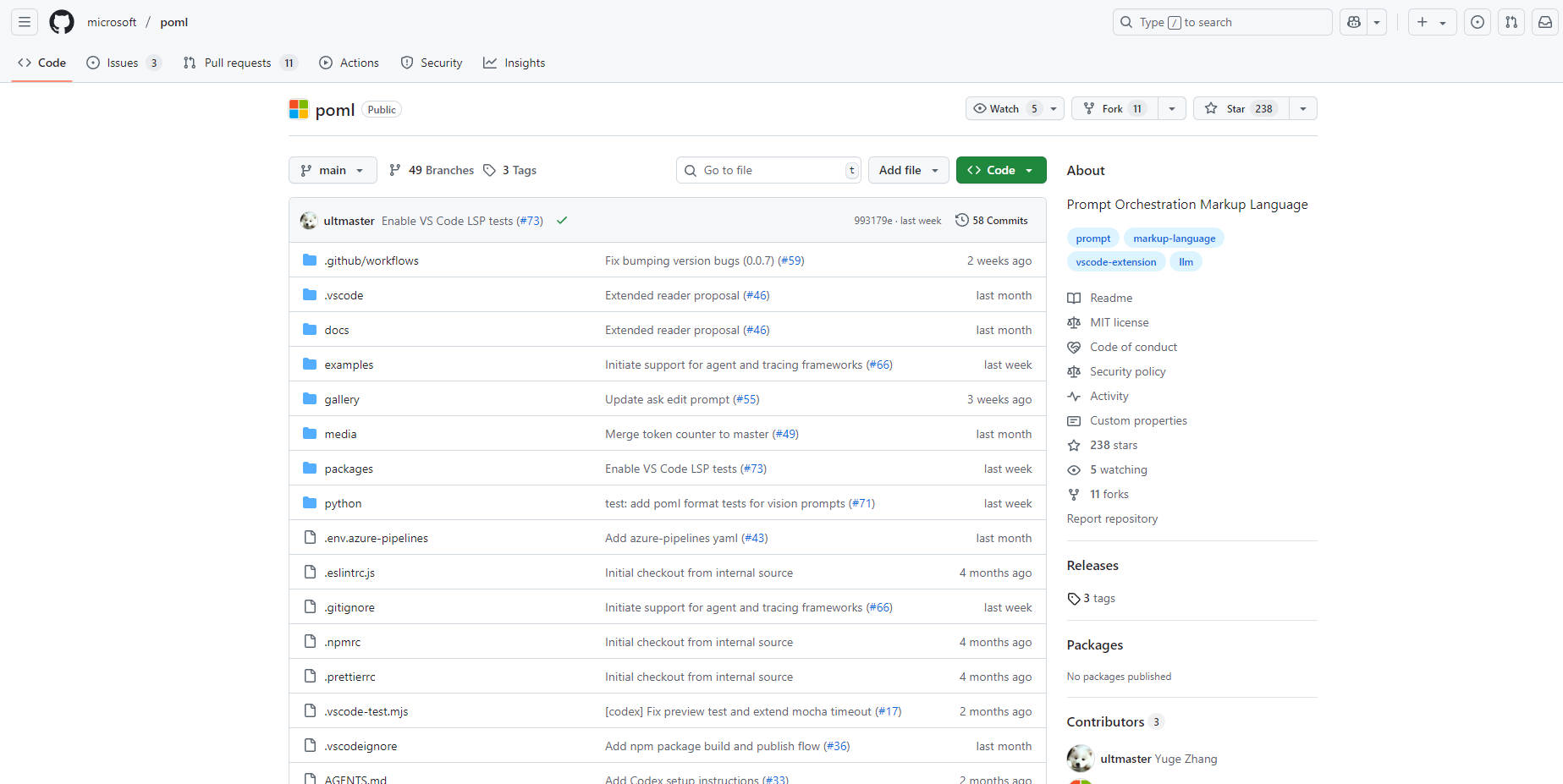Open the 58 Commits history link
Image resolution: width=1563 pixels, height=784 pixels.
click(x=992, y=221)
